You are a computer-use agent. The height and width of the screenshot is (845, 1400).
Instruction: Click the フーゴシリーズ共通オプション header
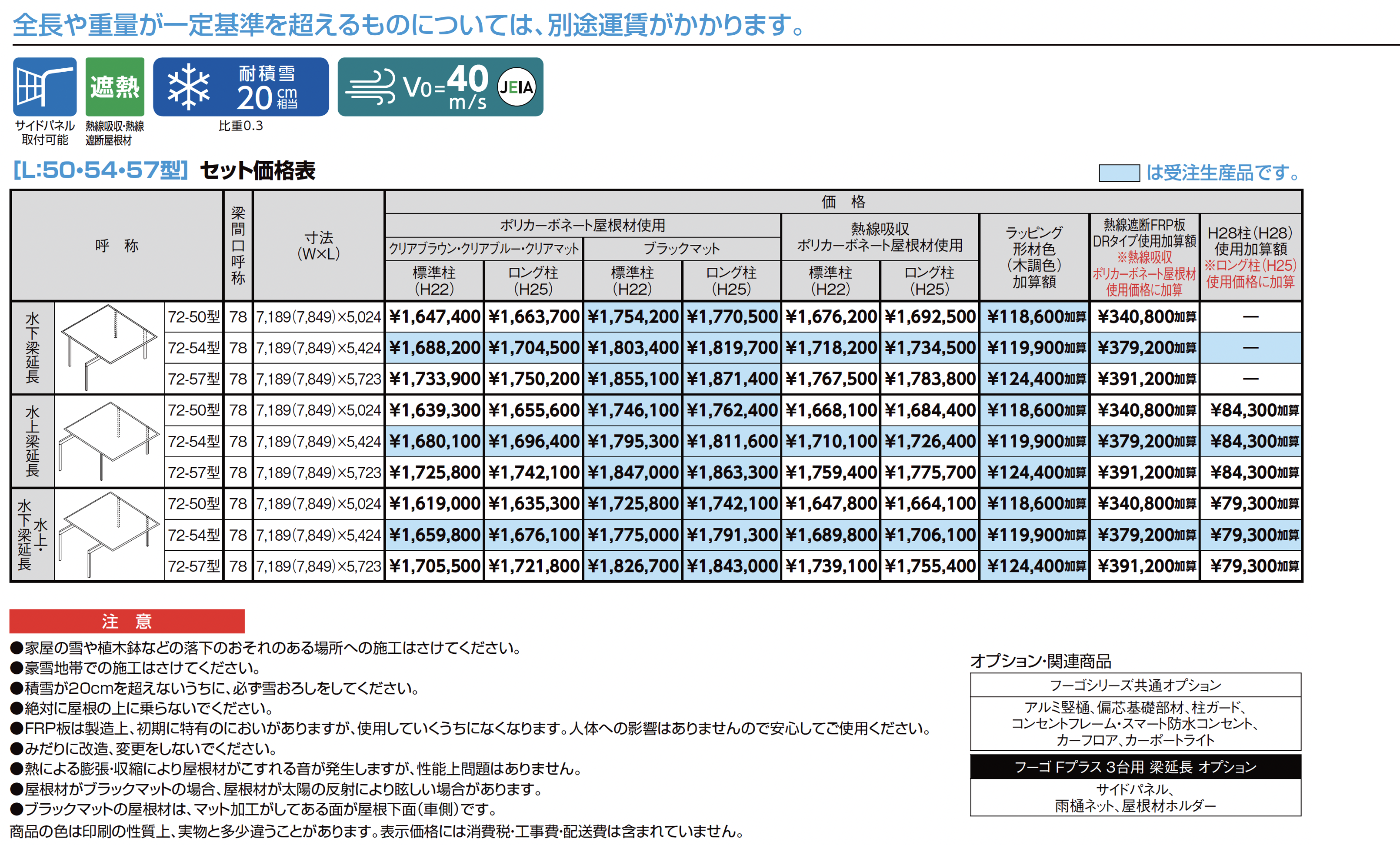pos(1135,685)
